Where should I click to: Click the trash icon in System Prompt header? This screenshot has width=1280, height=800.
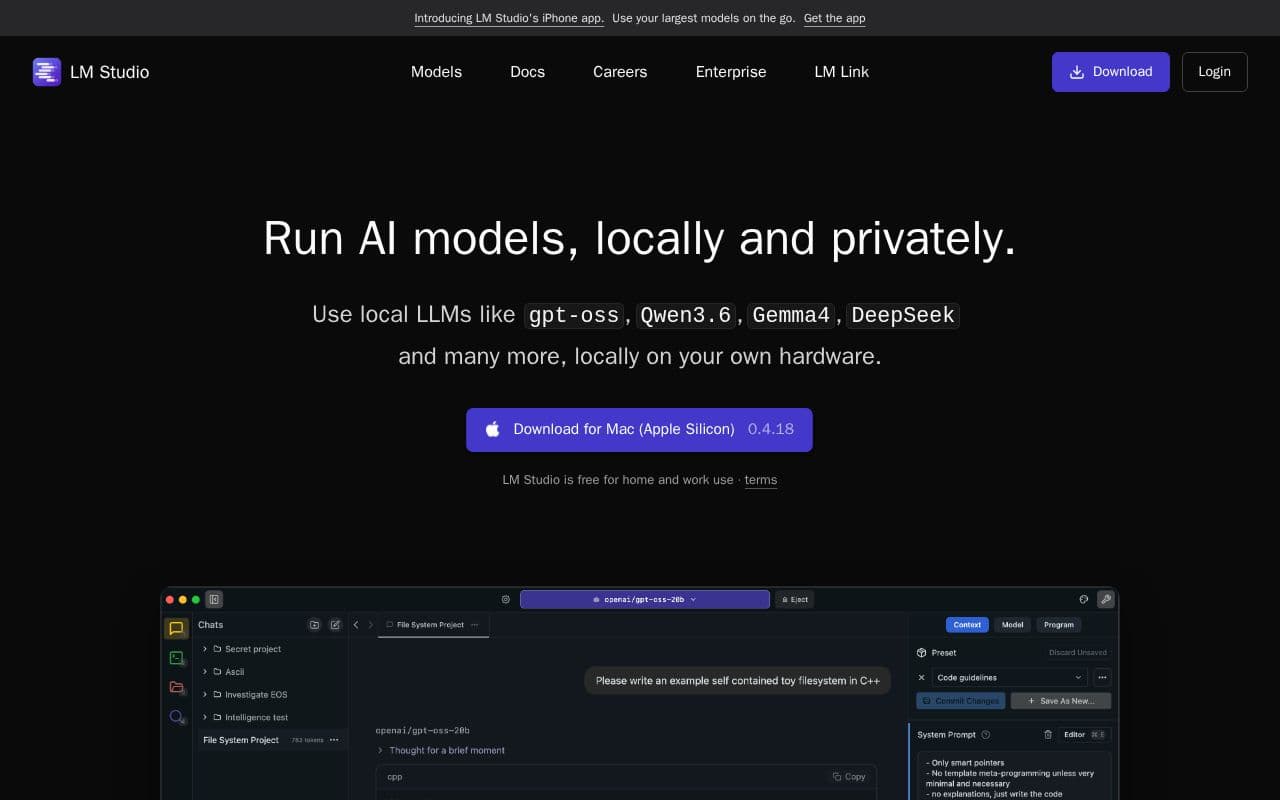1048,734
